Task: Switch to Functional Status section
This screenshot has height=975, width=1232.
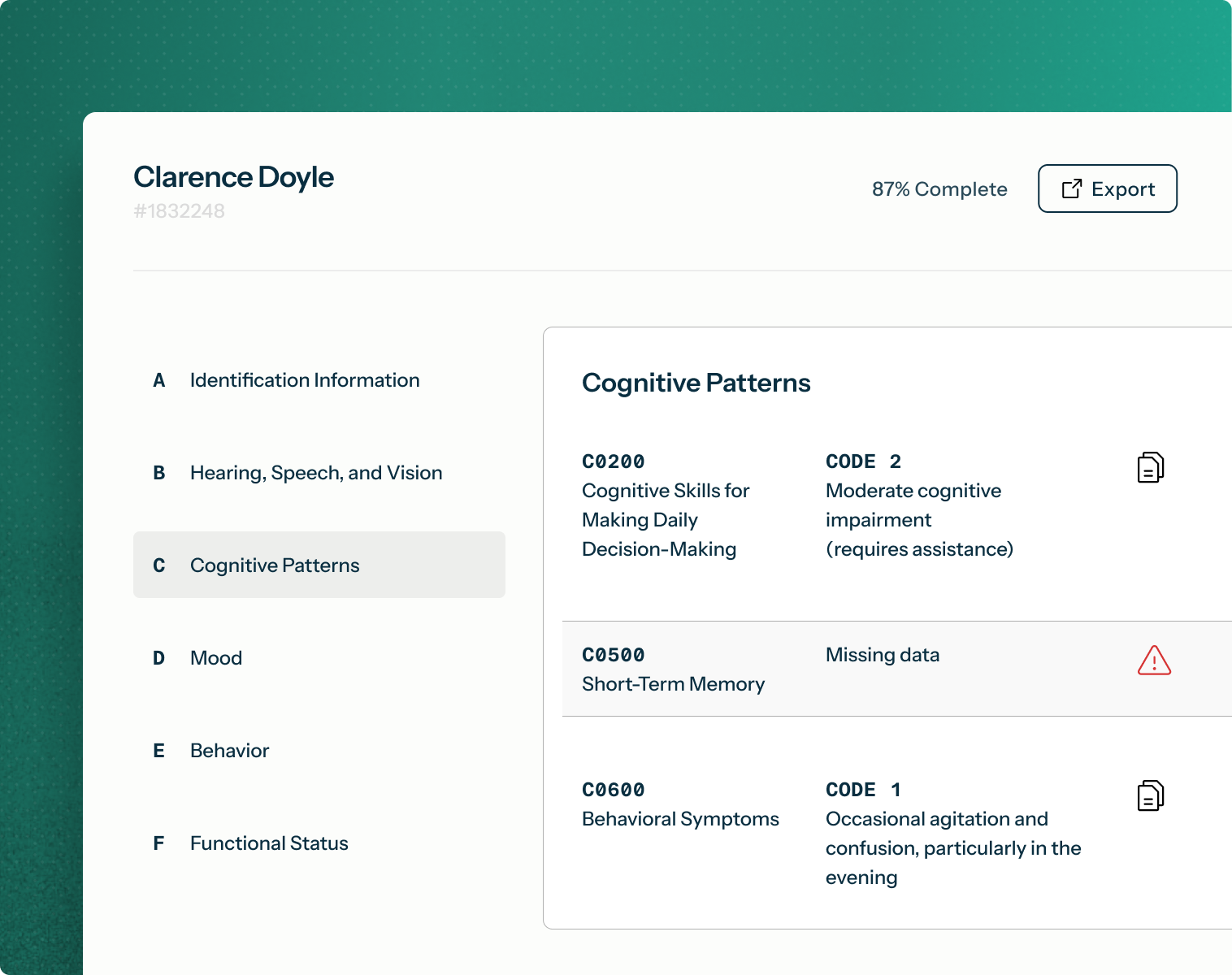Action: (x=319, y=843)
